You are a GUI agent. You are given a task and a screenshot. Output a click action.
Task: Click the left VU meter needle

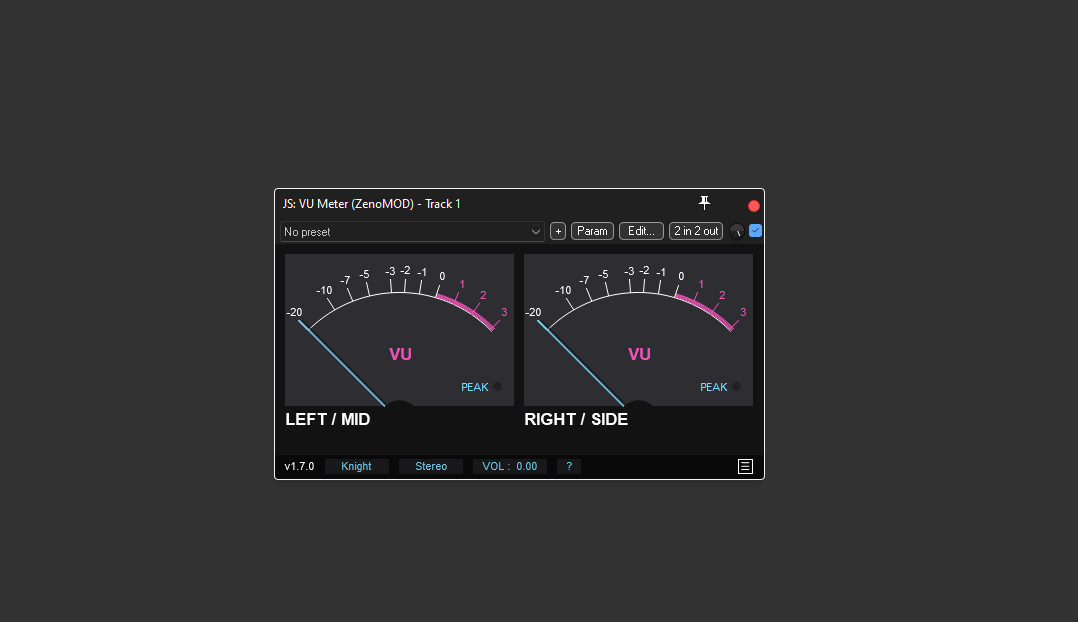pyautogui.click(x=342, y=364)
